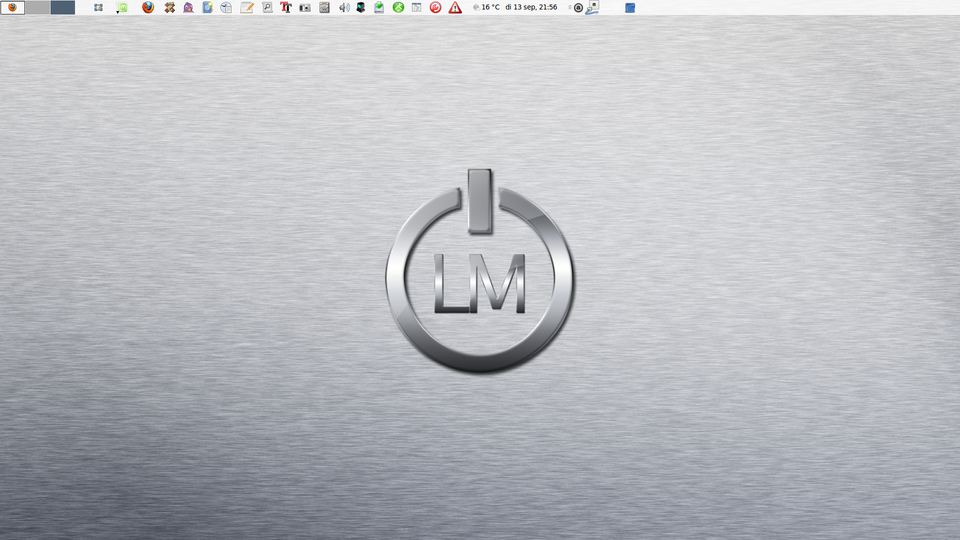Open the calculator launcher icon

tap(324, 7)
